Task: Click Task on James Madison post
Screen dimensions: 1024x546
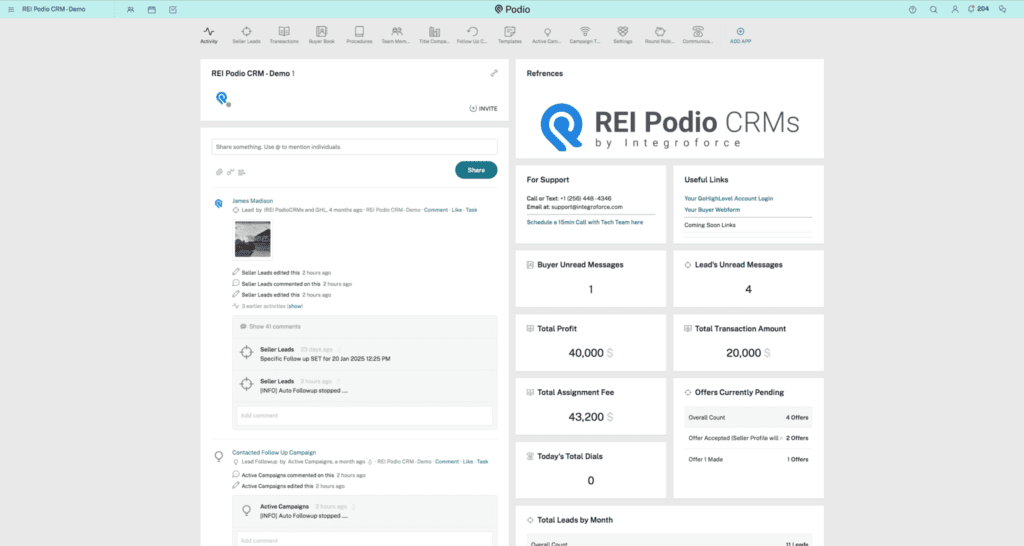Action: pyautogui.click(x=472, y=210)
